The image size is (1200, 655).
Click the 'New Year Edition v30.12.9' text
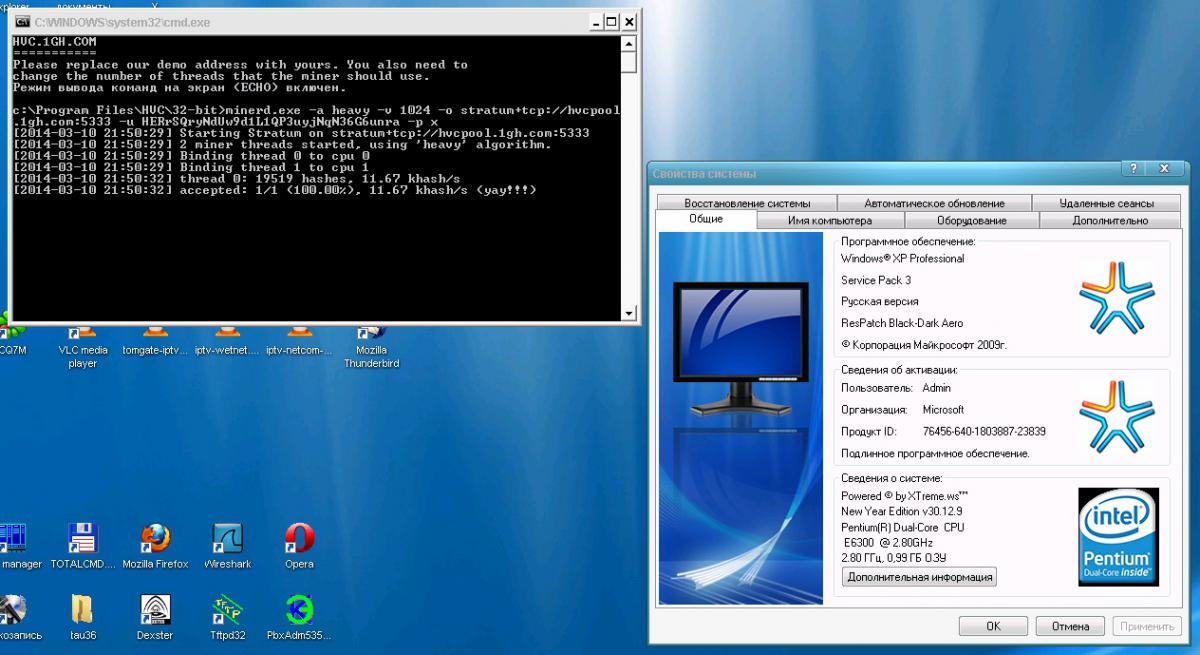tap(904, 511)
